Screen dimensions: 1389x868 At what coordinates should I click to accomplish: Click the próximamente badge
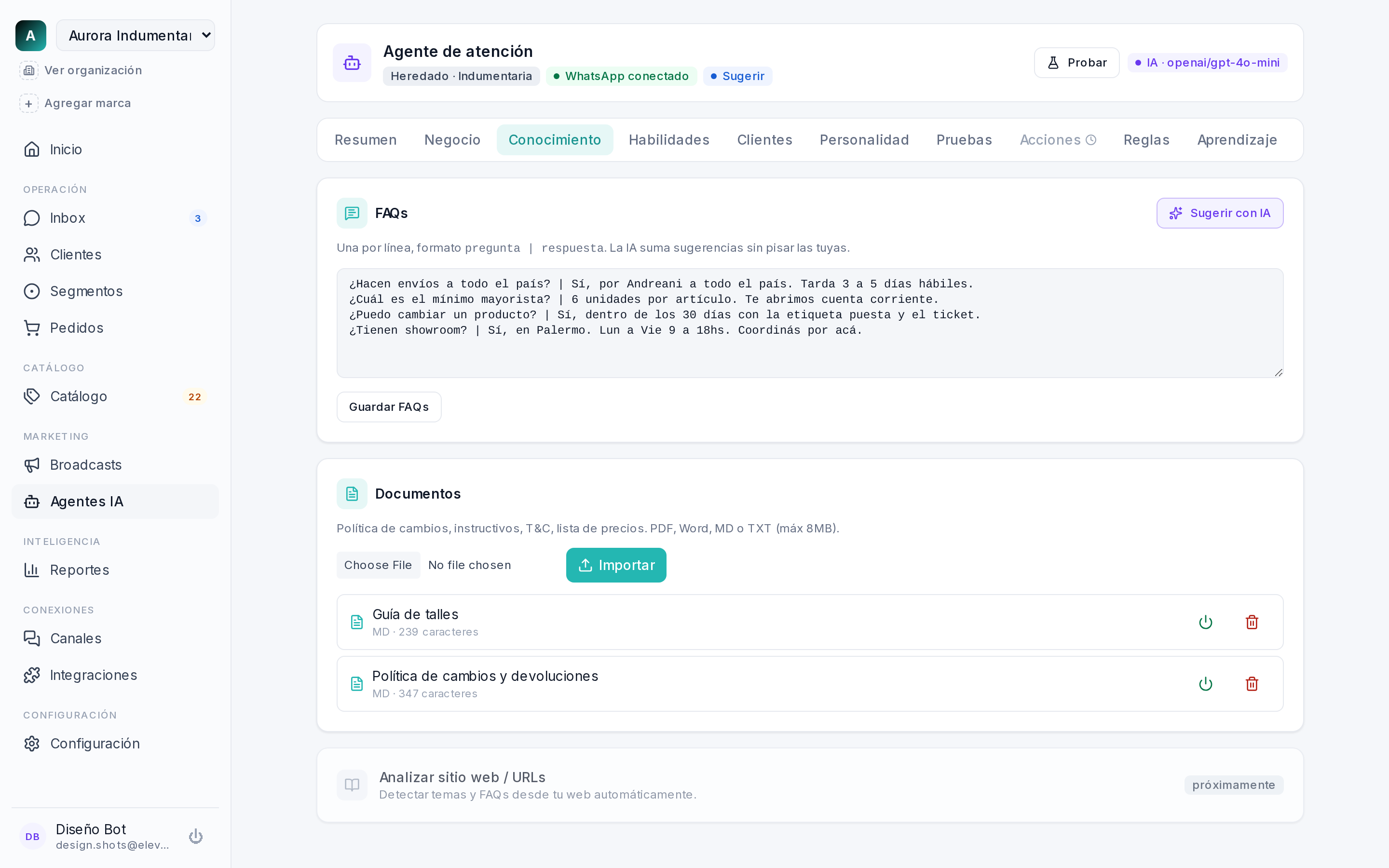(x=1233, y=786)
